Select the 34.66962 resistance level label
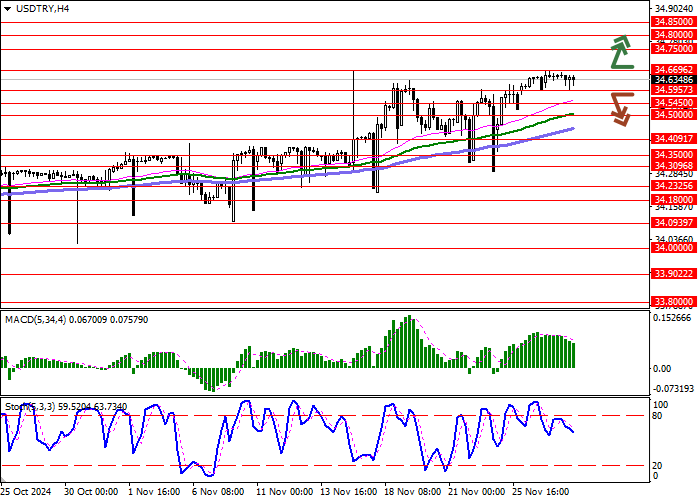Image resolution: width=700 pixels, height=500 pixels. (674, 70)
